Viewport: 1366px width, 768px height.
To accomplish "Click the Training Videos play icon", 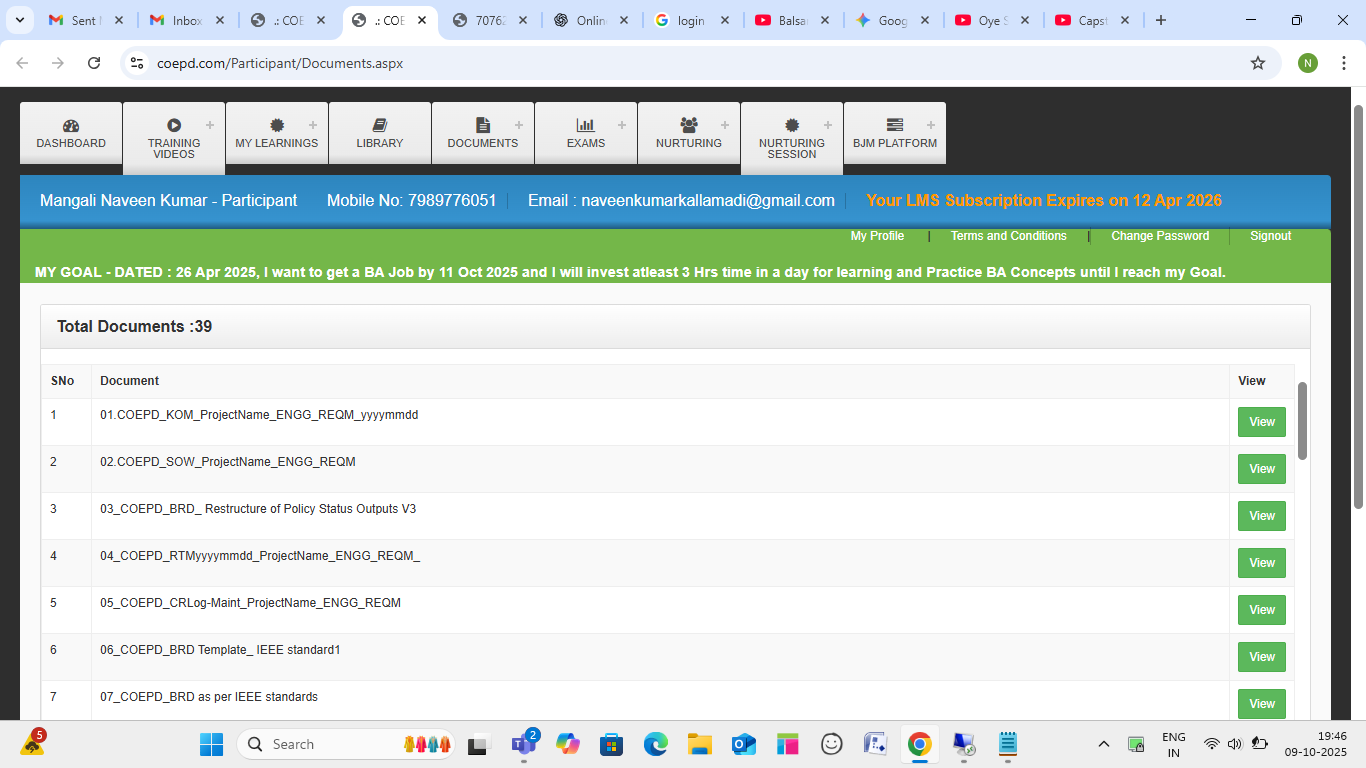I will coord(174,125).
